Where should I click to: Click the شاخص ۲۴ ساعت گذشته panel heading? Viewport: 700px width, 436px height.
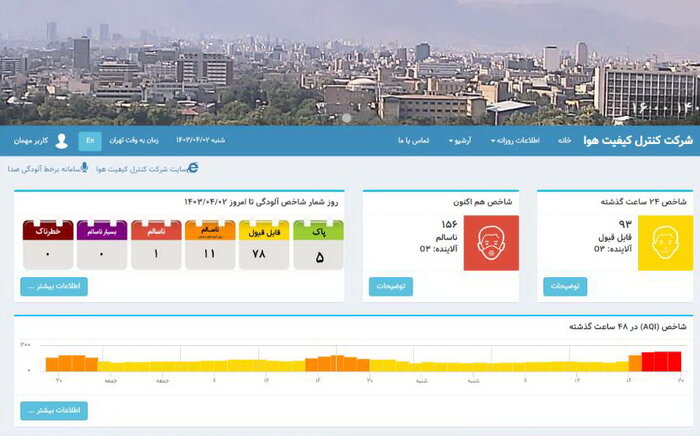coord(643,202)
